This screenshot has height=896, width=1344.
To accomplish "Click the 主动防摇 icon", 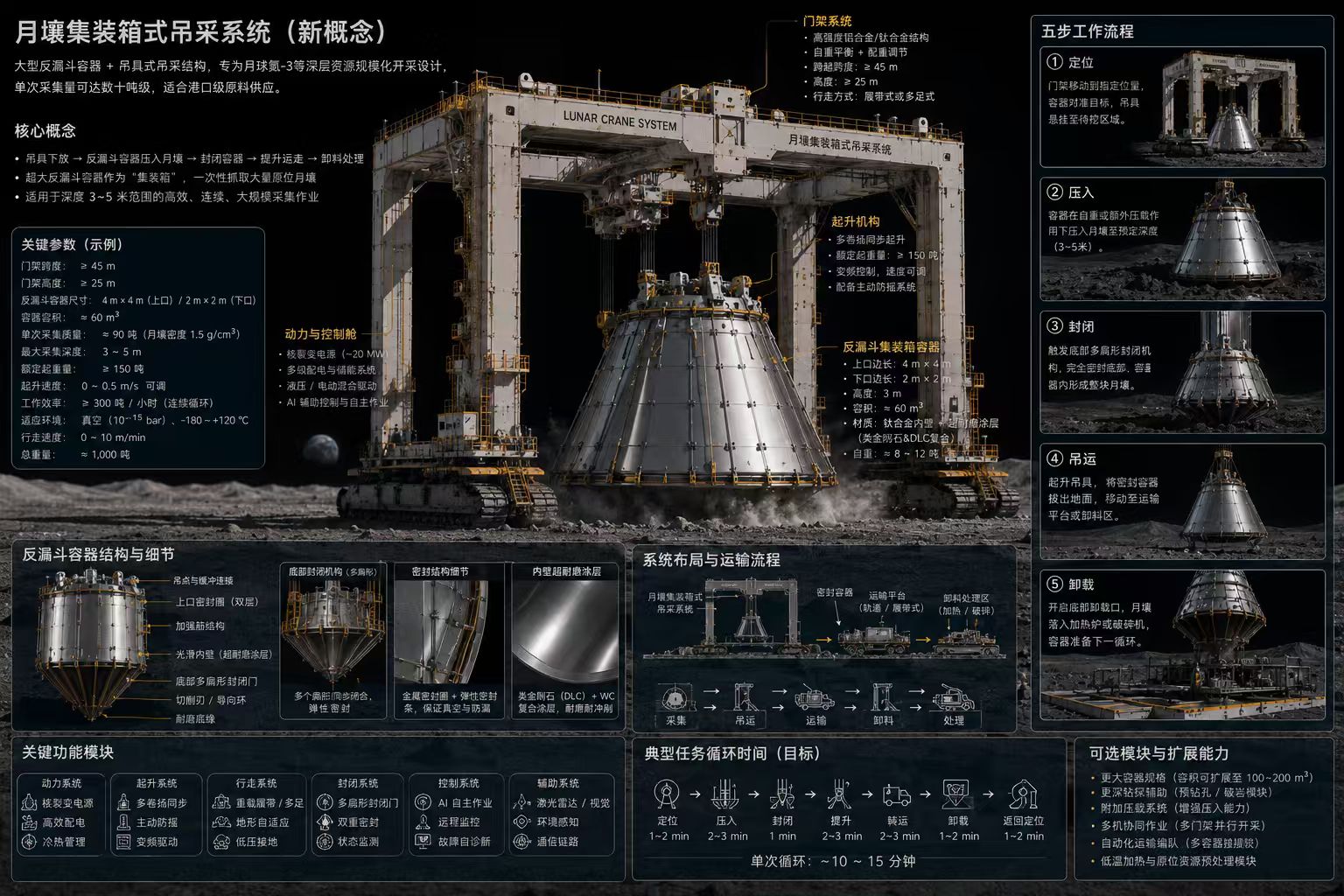I will 123,822.
